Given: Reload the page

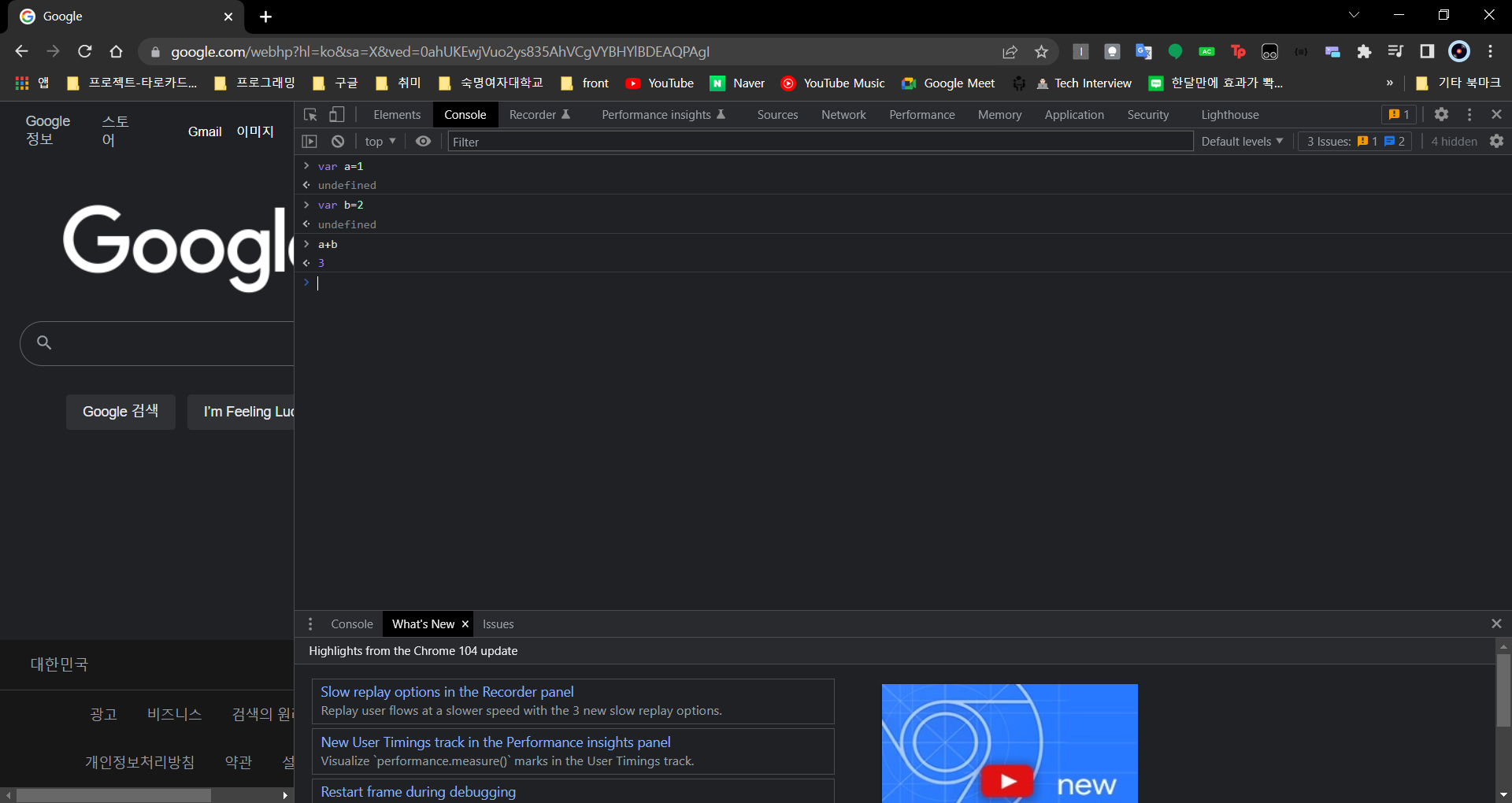Looking at the screenshot, I should tap(85, 52).
